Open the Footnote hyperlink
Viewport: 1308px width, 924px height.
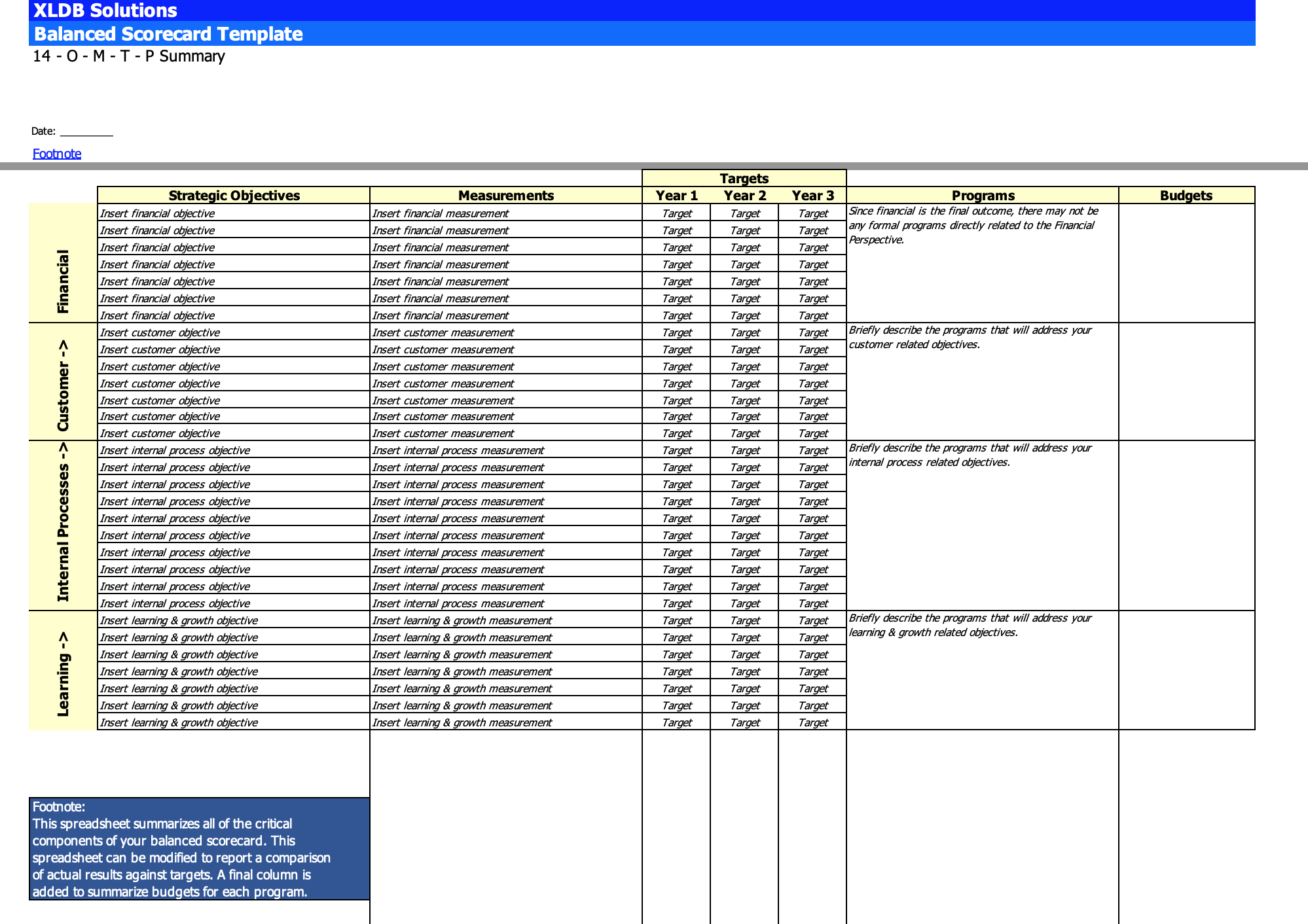click(57, 154)
